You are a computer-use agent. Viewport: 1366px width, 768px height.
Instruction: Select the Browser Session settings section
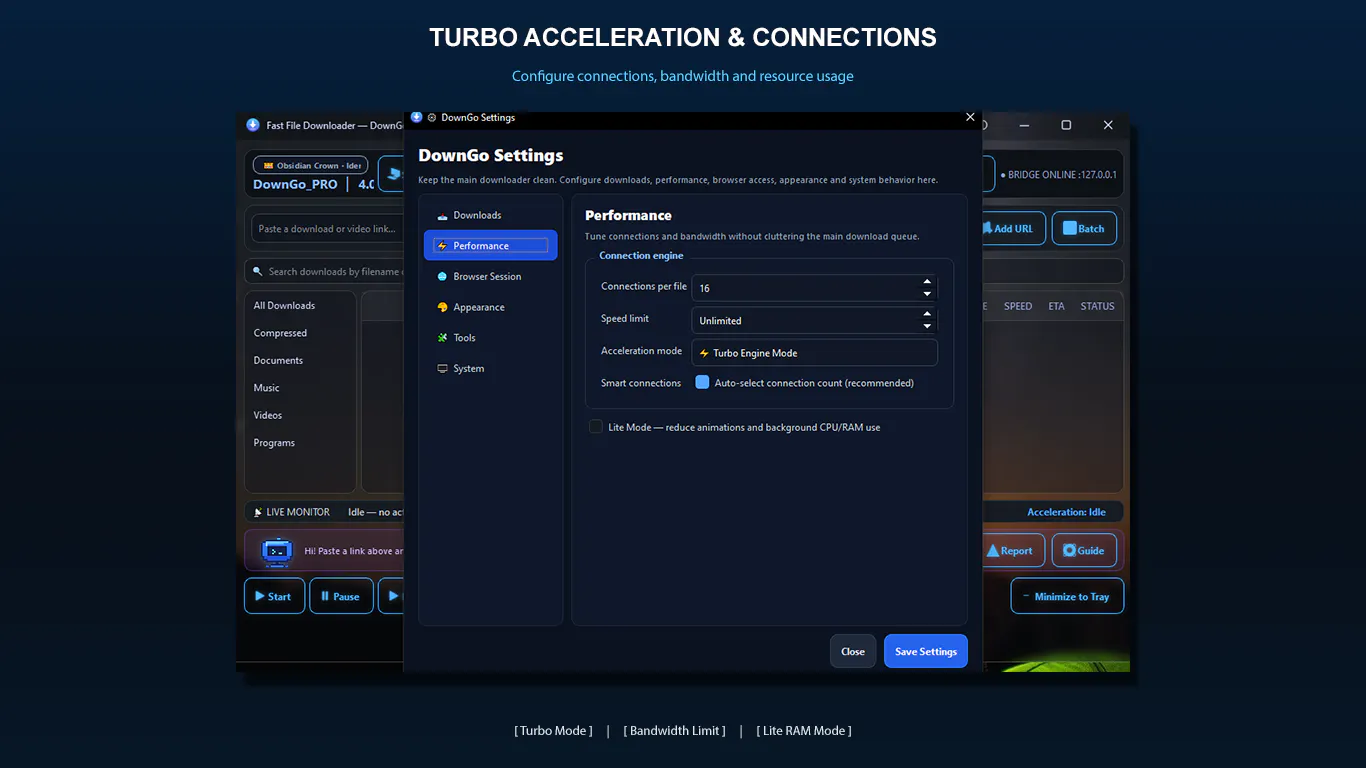click(x=490, y=276)
